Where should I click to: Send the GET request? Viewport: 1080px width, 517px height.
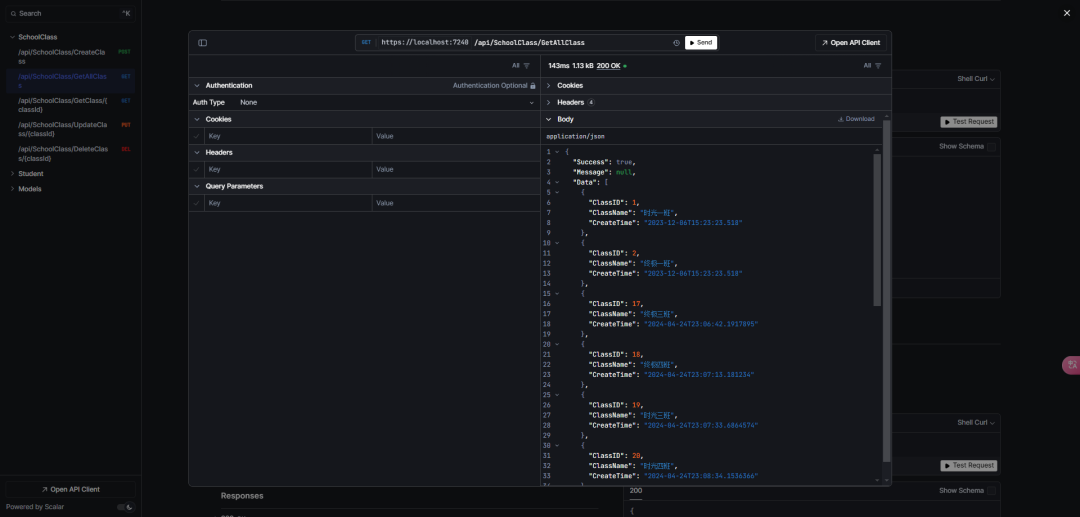[x=700, y=43]
